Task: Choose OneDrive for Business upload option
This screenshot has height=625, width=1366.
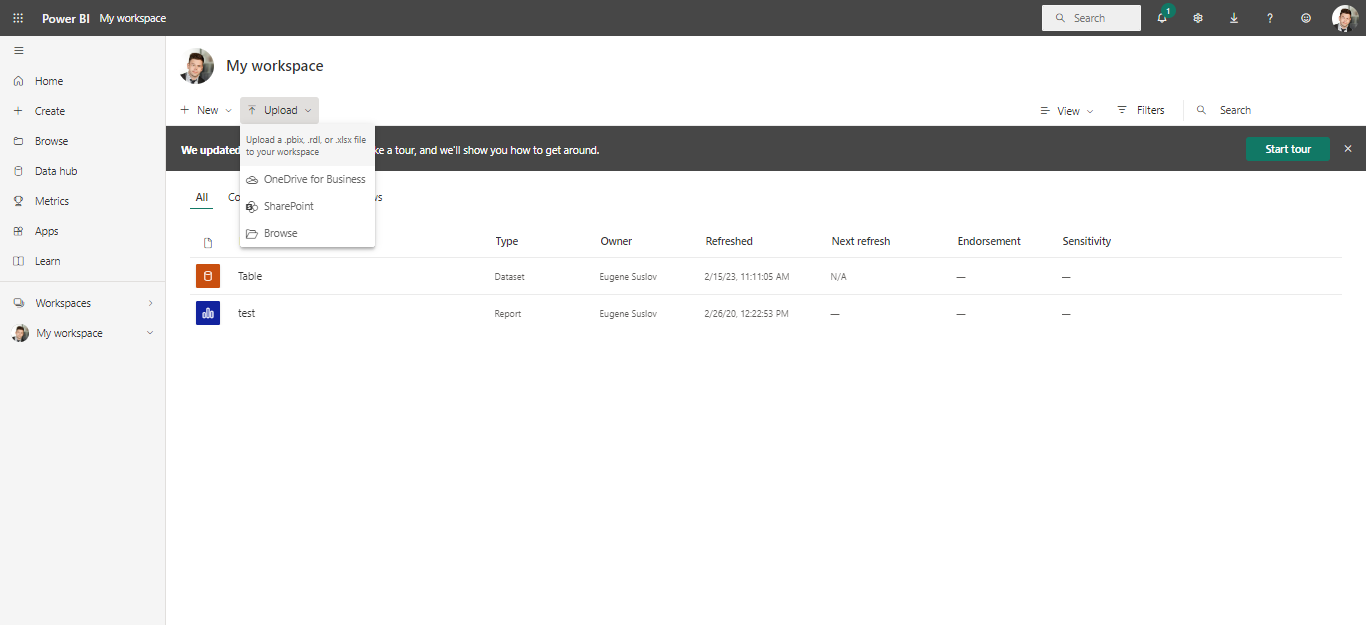Action: (307, 179)
